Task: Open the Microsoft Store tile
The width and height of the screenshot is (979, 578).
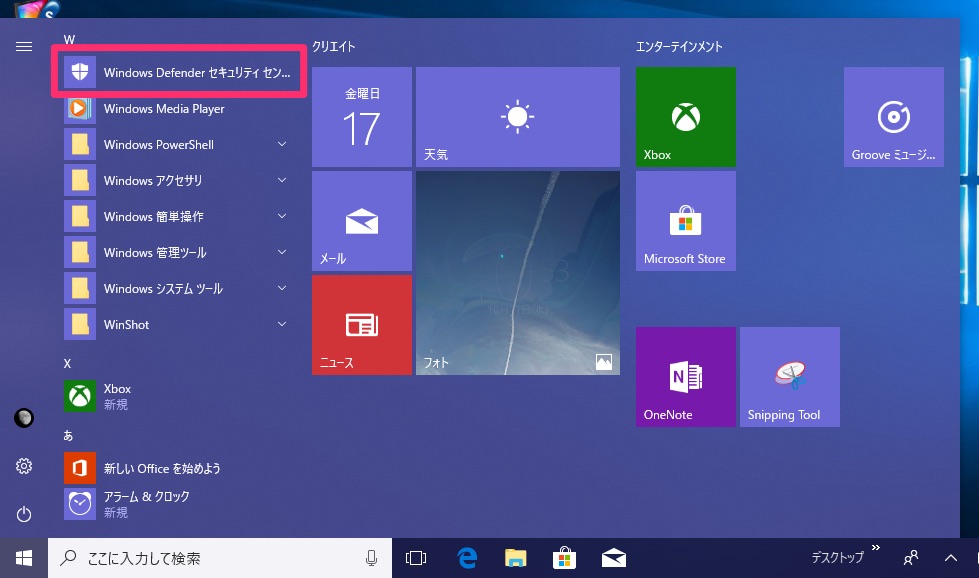Action: click(x=686, y=221)
